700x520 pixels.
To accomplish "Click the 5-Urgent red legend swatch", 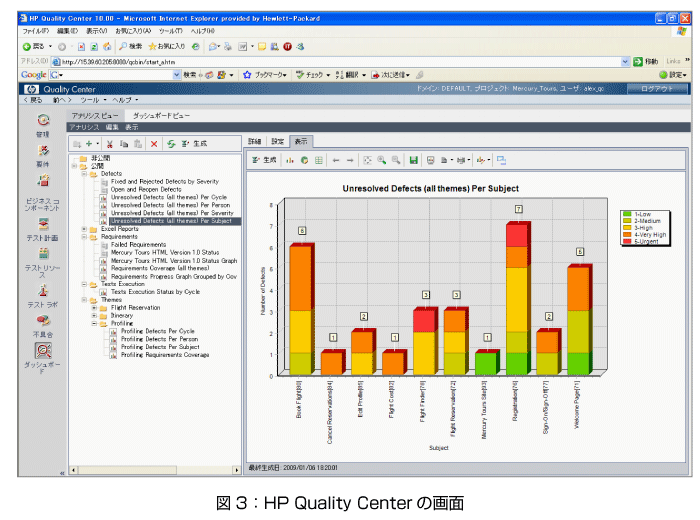I will pos(625,241).
